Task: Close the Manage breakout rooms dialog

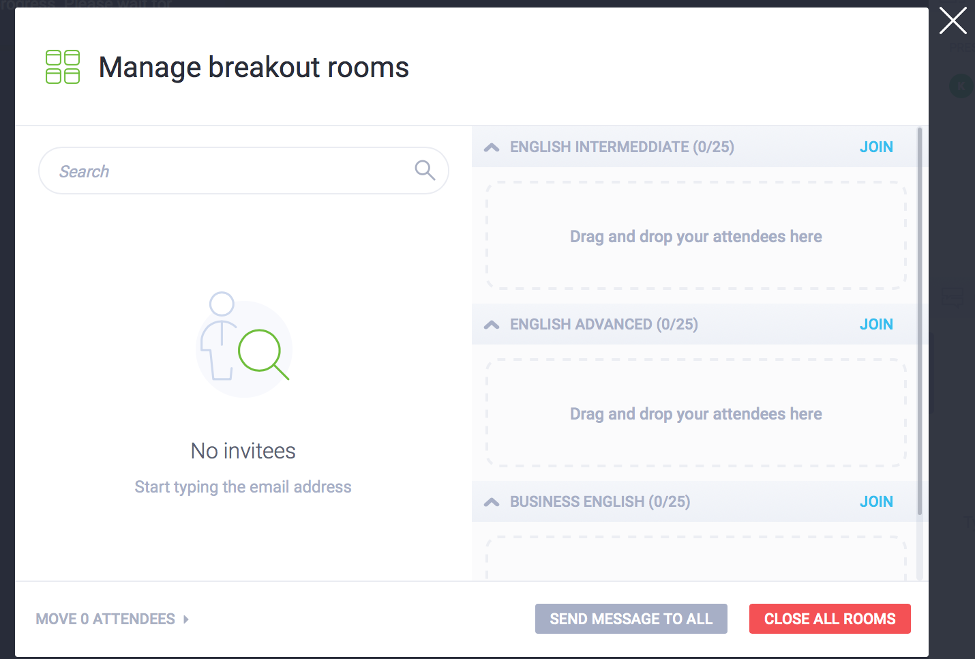Action: coord(953,21)
